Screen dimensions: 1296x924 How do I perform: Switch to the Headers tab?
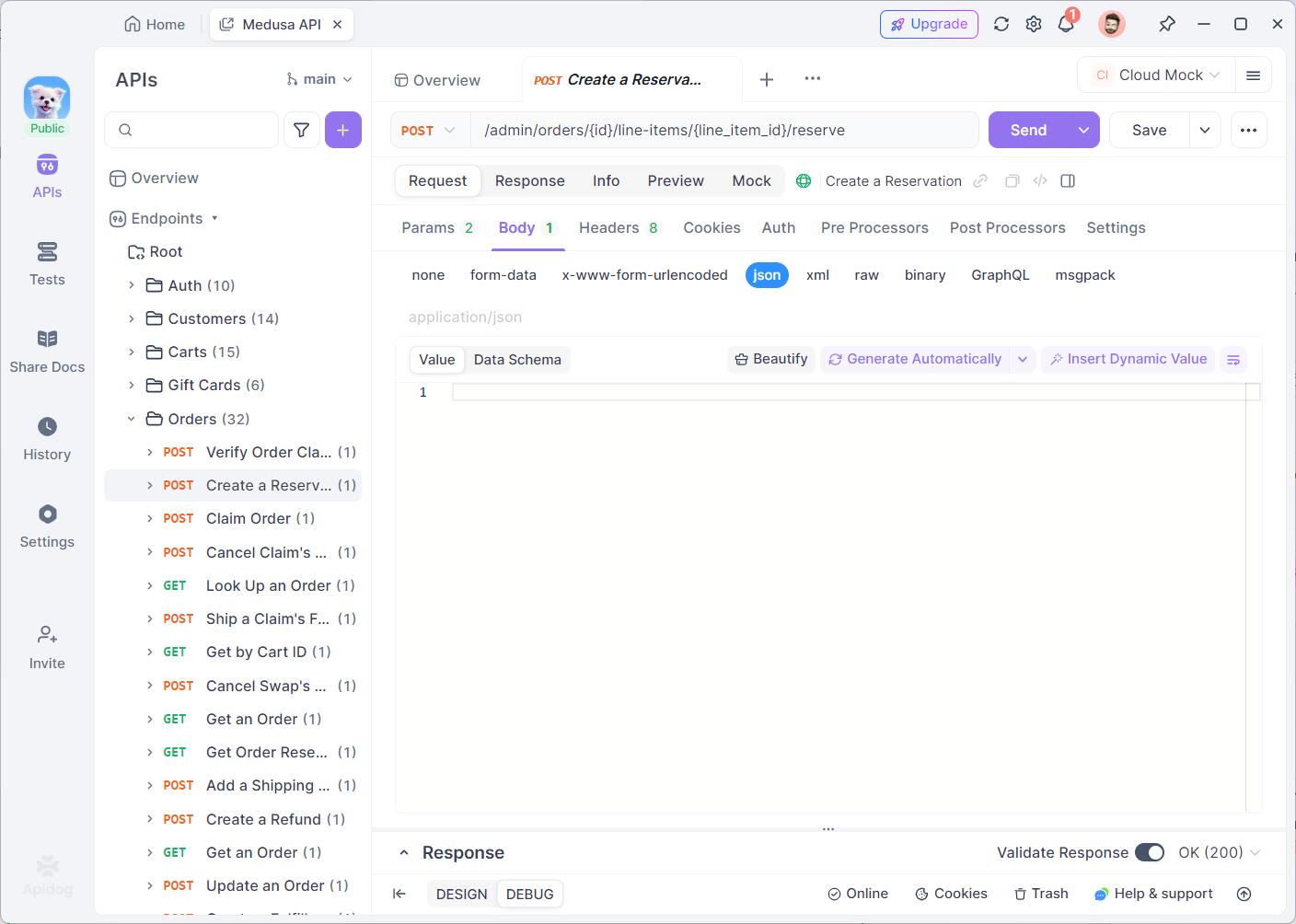pos(619,228)
